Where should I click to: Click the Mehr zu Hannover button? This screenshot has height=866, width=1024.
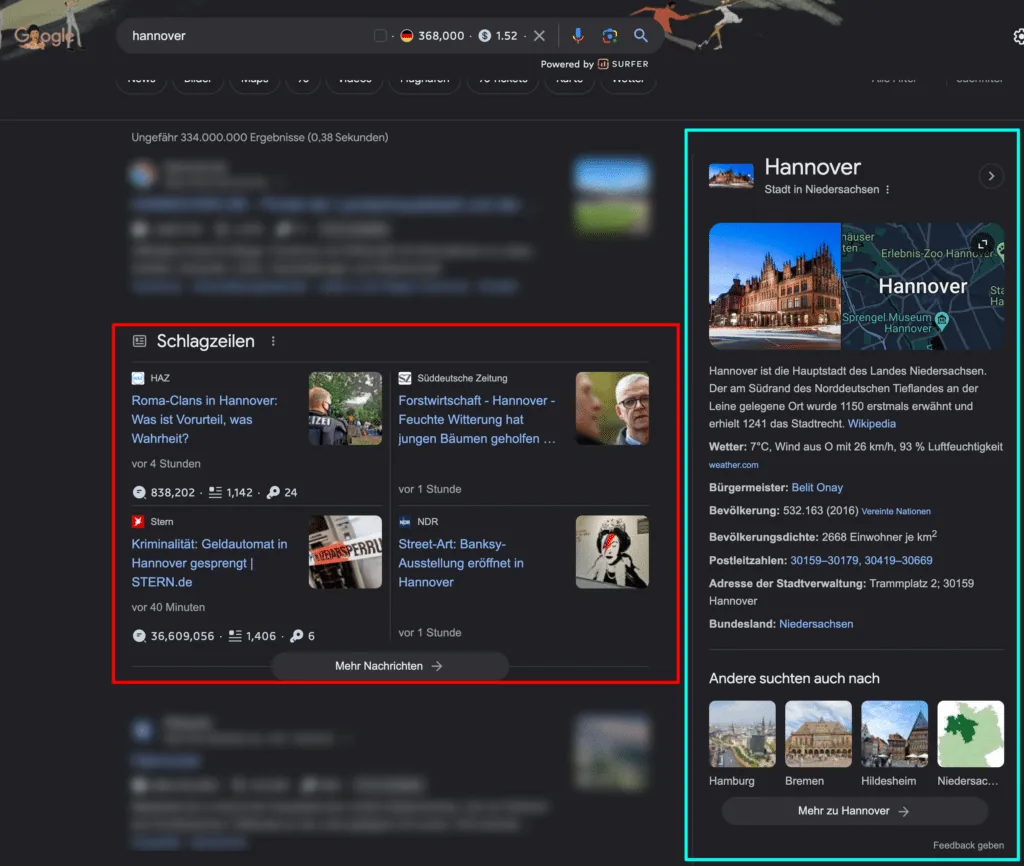[x=854, y=811]
